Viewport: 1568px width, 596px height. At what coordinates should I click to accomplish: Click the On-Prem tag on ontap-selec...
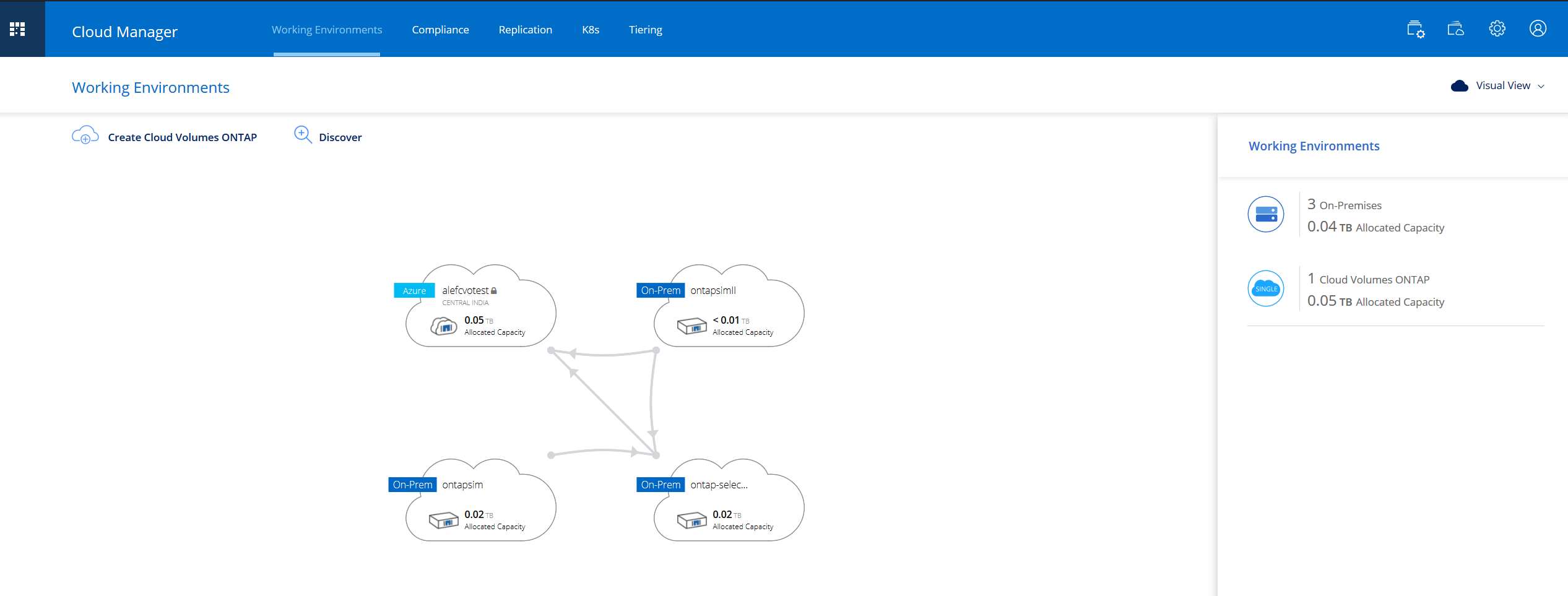click(661, 485)
